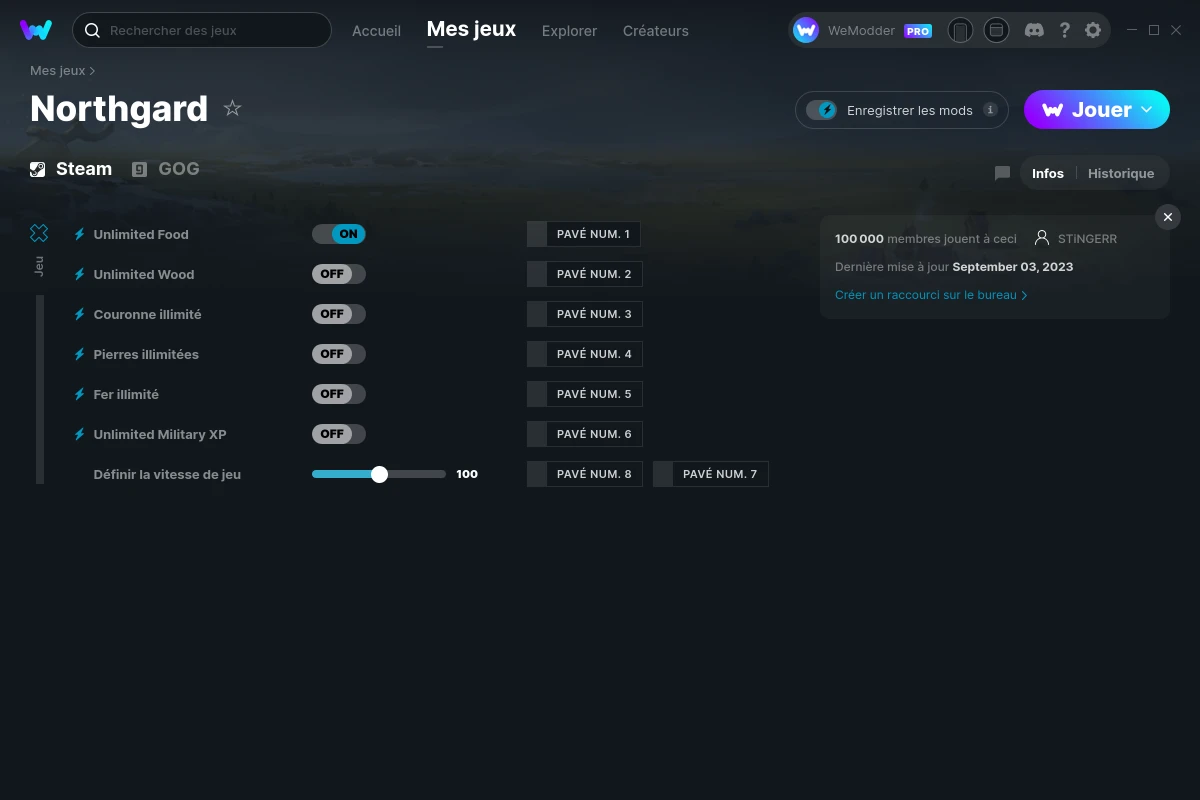Toggle Enregistrer les mods switch

point(822,110)
